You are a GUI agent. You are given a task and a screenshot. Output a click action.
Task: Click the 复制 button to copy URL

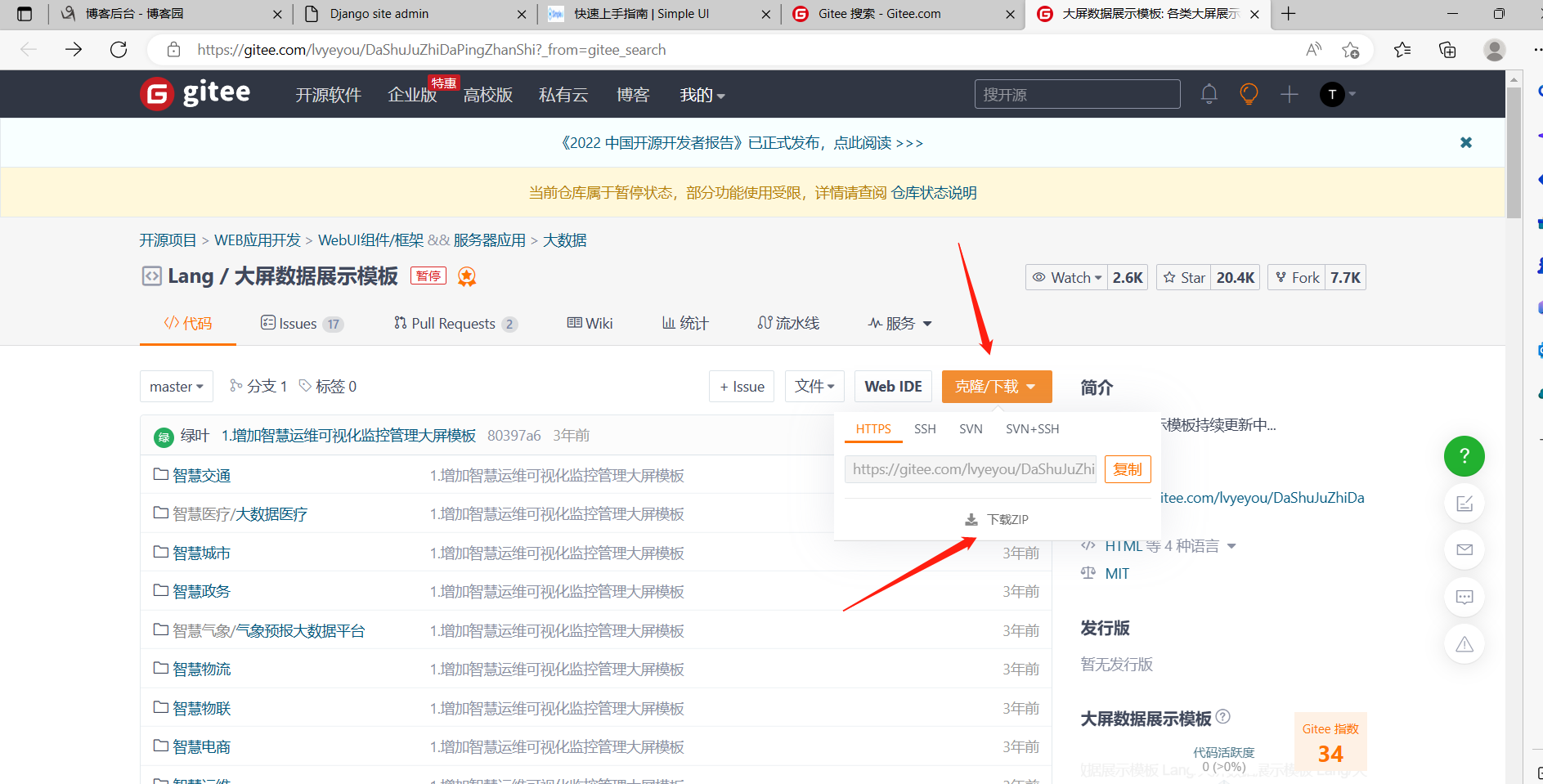pos(1128,469)
